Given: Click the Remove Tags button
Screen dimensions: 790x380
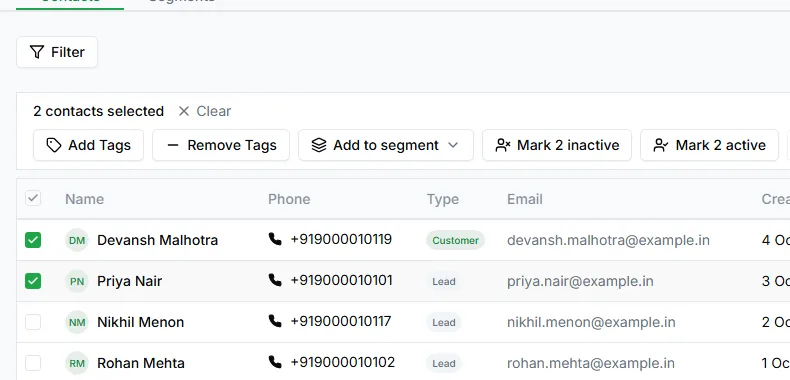Looking at the screenshot, I should click(221, 145).
